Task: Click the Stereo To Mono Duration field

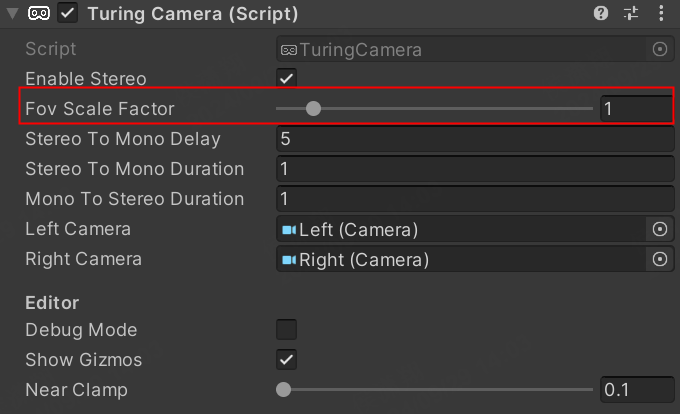Action: pos(475,169)
